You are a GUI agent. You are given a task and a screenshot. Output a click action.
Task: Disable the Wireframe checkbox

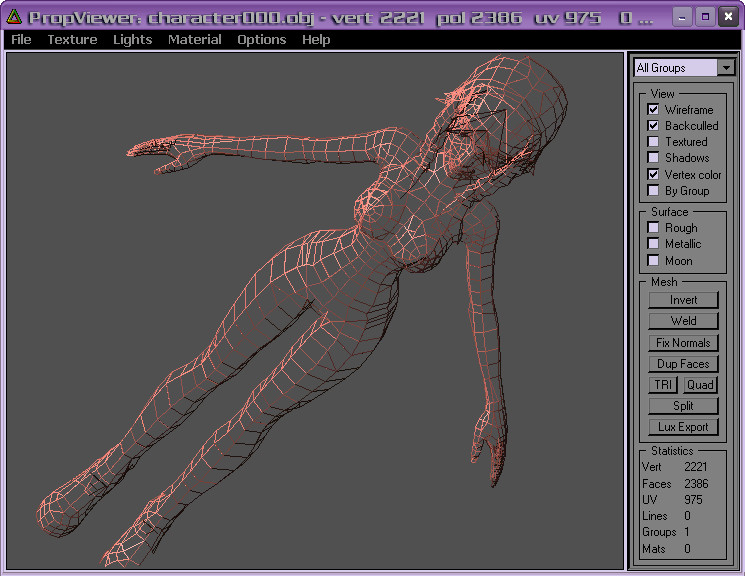pyautogui.click(x=653, y=109)
